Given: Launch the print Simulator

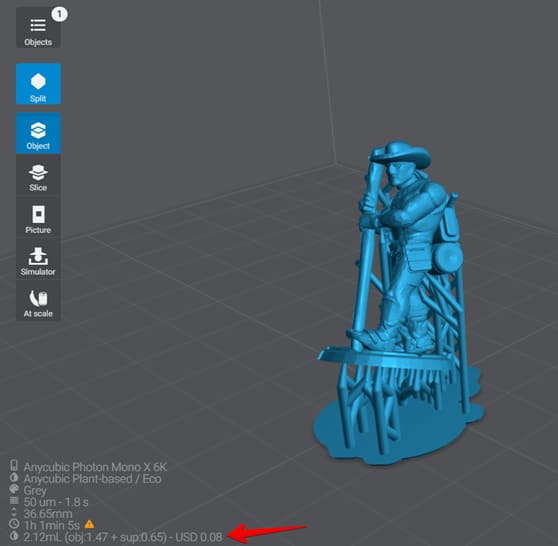Looking at the screenshot, I should [38, 259].
